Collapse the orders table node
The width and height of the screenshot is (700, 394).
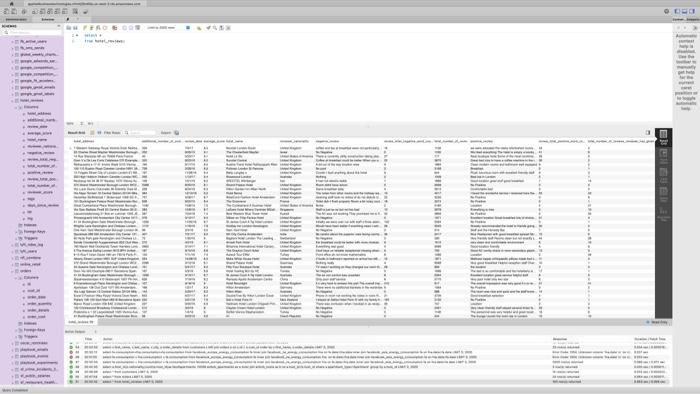click(x=12, y=271)
